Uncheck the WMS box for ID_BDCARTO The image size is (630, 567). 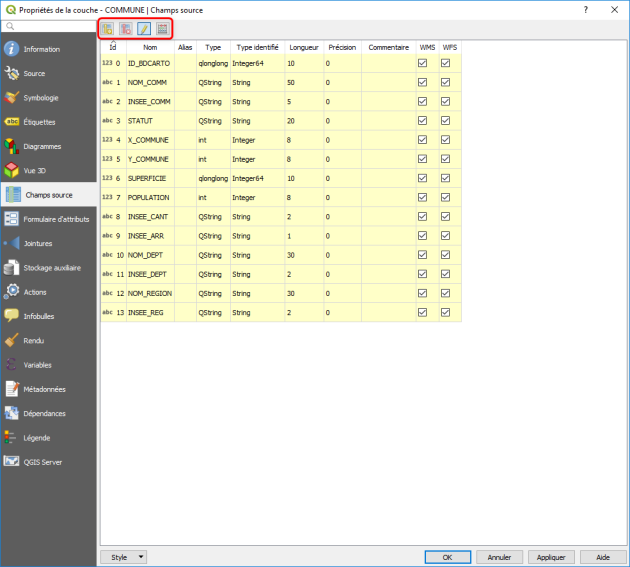(423, 63)
